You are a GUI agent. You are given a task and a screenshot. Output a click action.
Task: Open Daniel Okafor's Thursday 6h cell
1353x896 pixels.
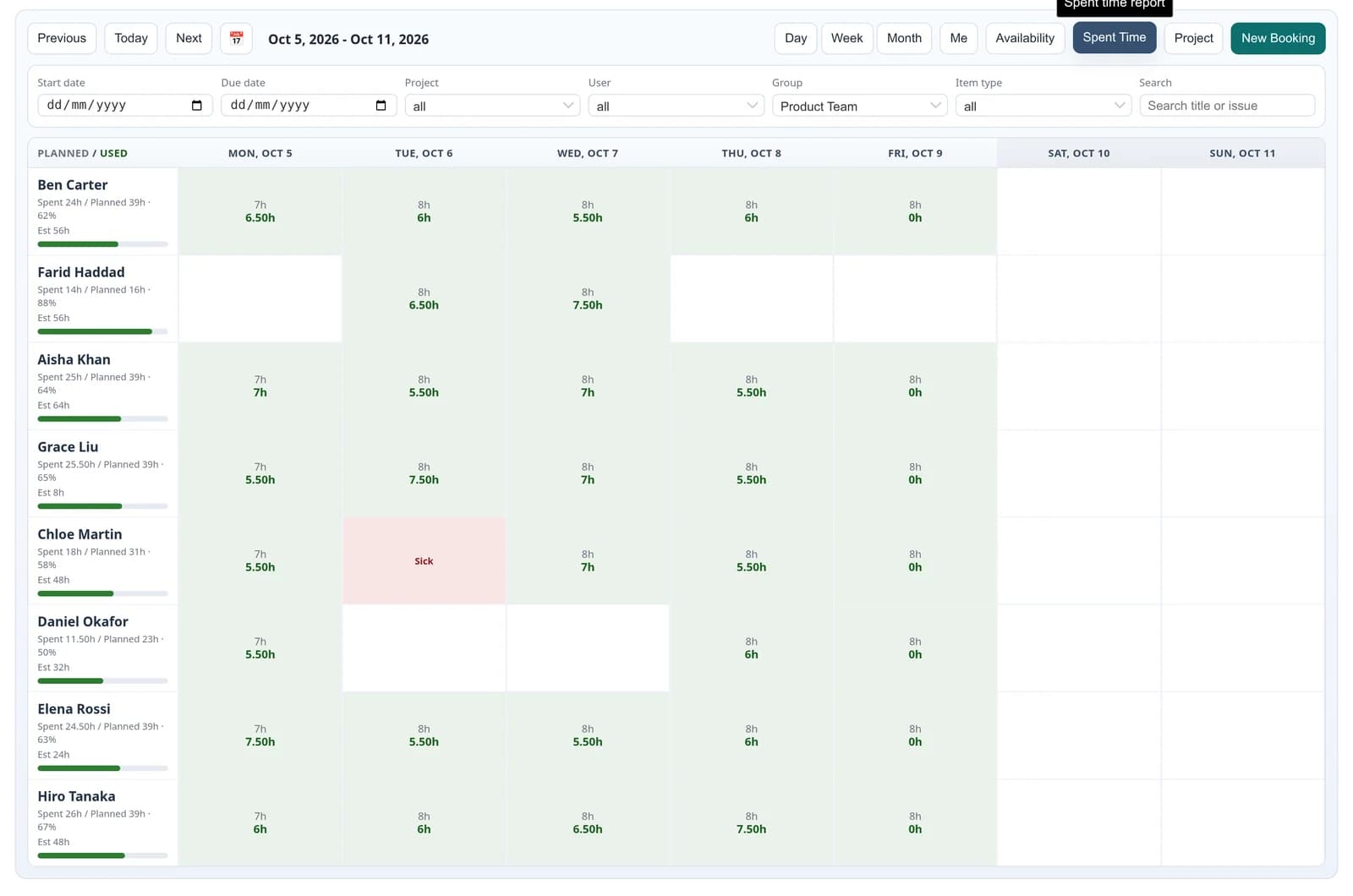751,648
